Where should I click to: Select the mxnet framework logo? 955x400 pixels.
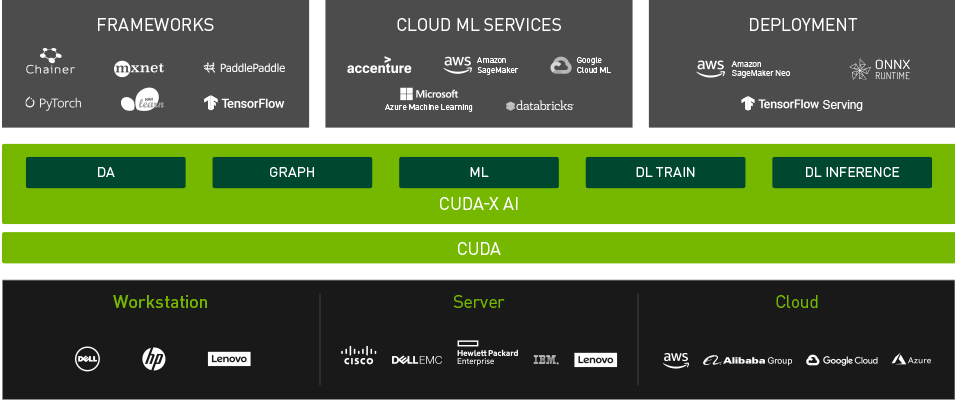(138, 68)
